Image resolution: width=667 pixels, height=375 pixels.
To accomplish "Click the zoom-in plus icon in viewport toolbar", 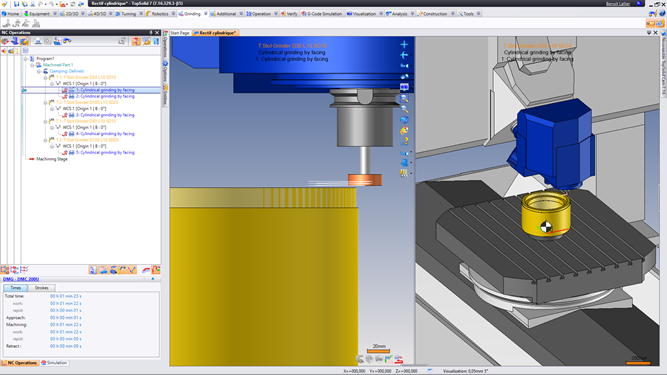I will (404, 44).
